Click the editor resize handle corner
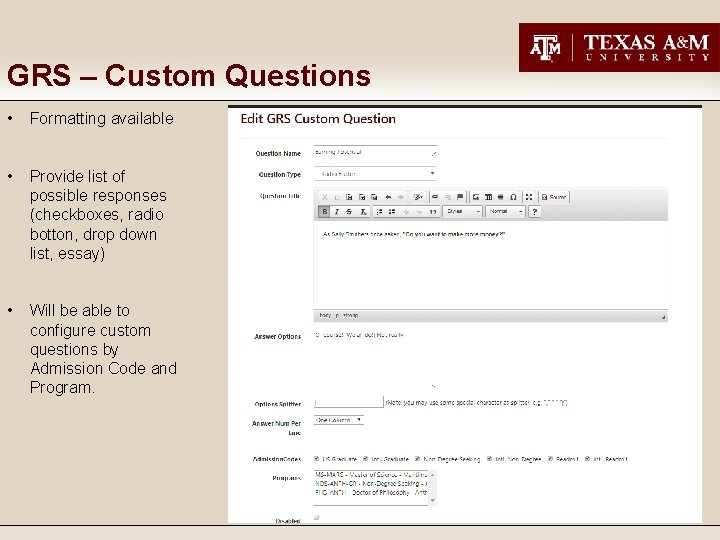 tap(663, 316)
